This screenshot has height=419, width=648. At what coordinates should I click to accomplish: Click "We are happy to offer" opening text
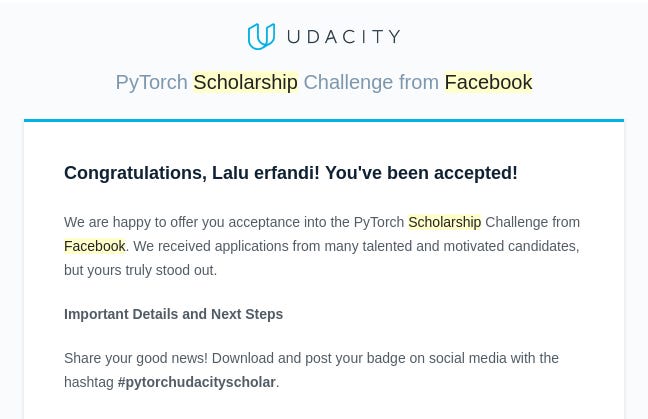[130, 222]
